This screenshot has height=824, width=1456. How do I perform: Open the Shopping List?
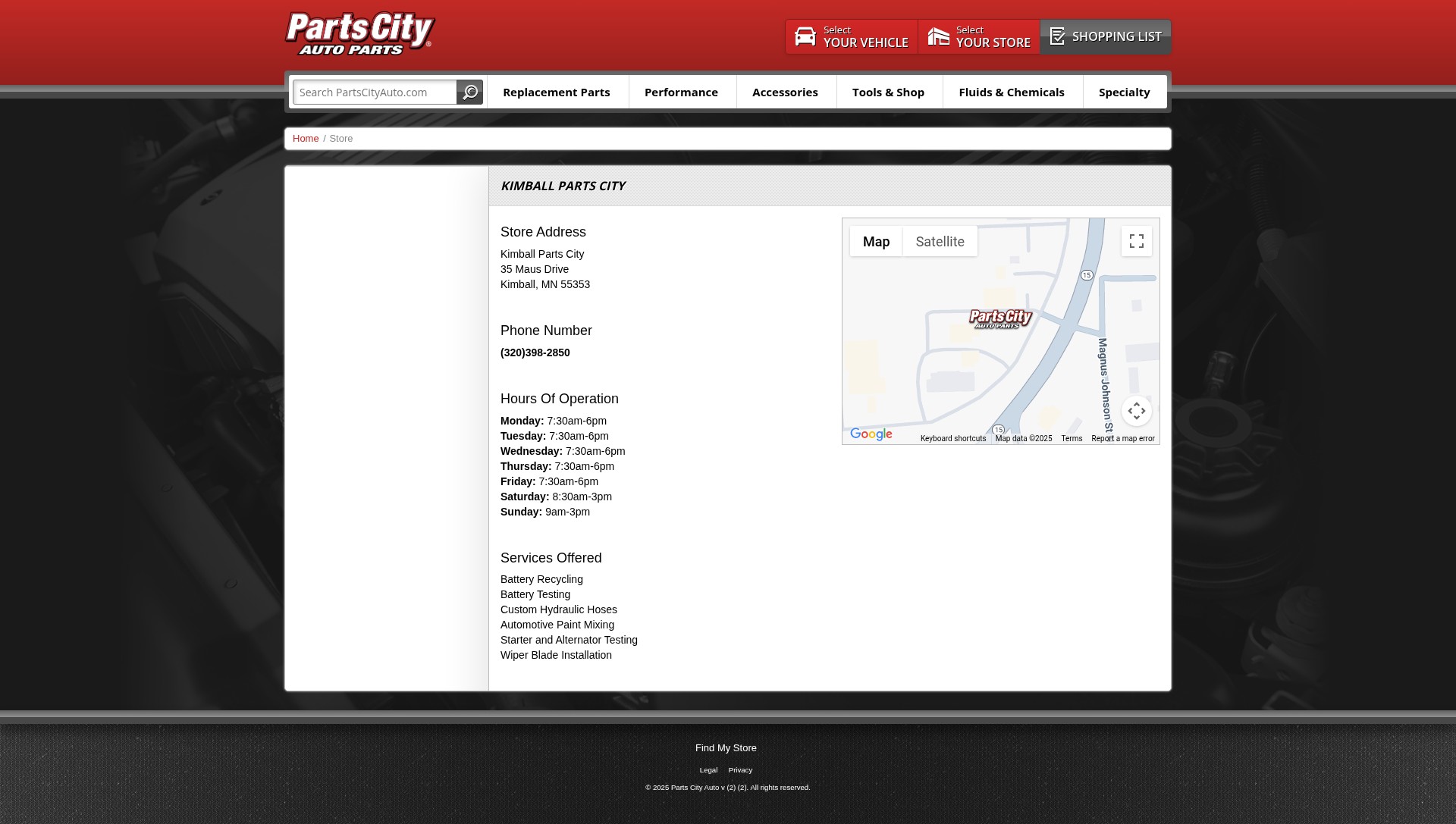tap(1106, 36)
